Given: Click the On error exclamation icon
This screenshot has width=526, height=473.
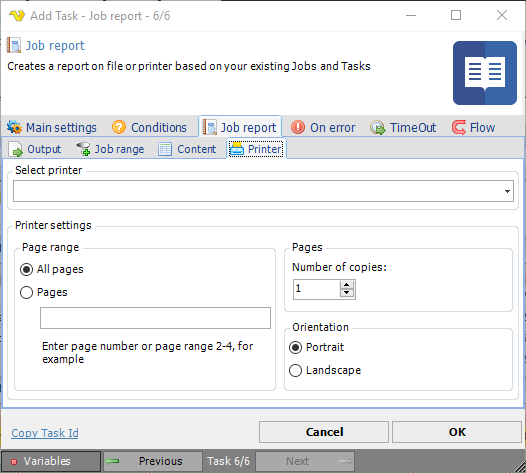Looking at the screenshot, I should pos(298,127).
